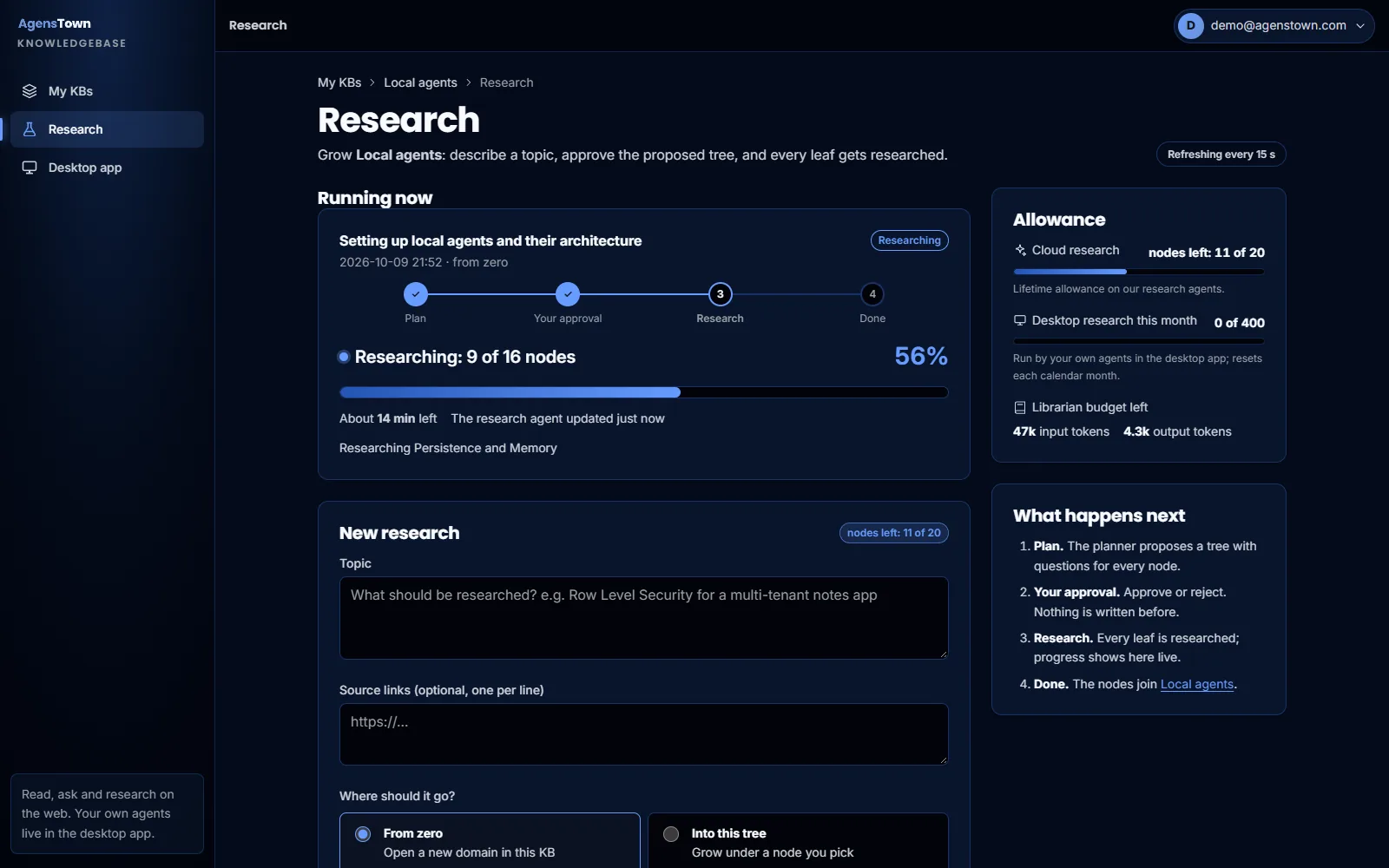This screenshot has width=1389, height=868.
Task: Click the researching progress bar
Action: [x=643, y=392]
